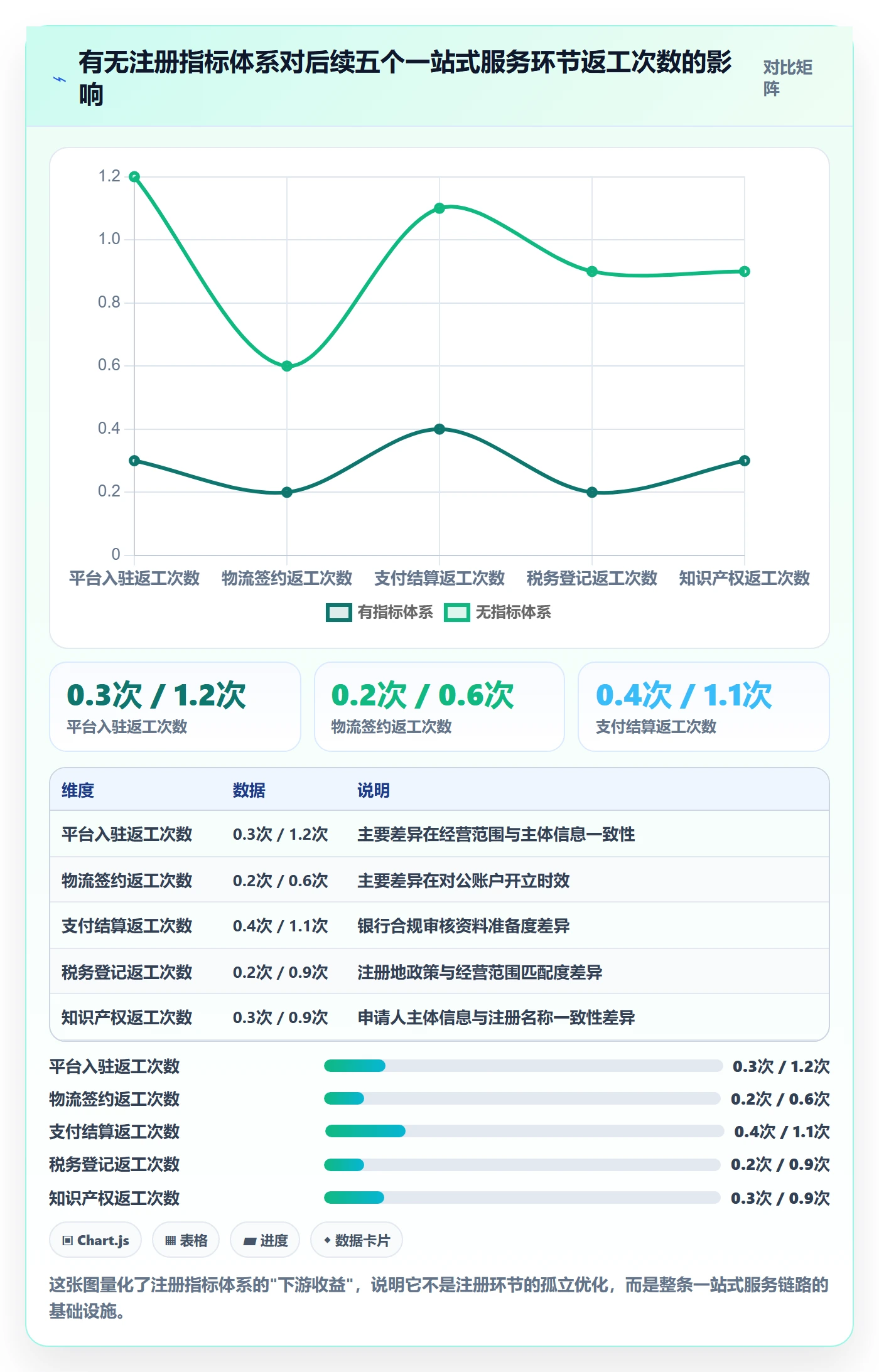
Task: Click the 税务登记返工次数 progress bar
Action: pos(522,1165)
